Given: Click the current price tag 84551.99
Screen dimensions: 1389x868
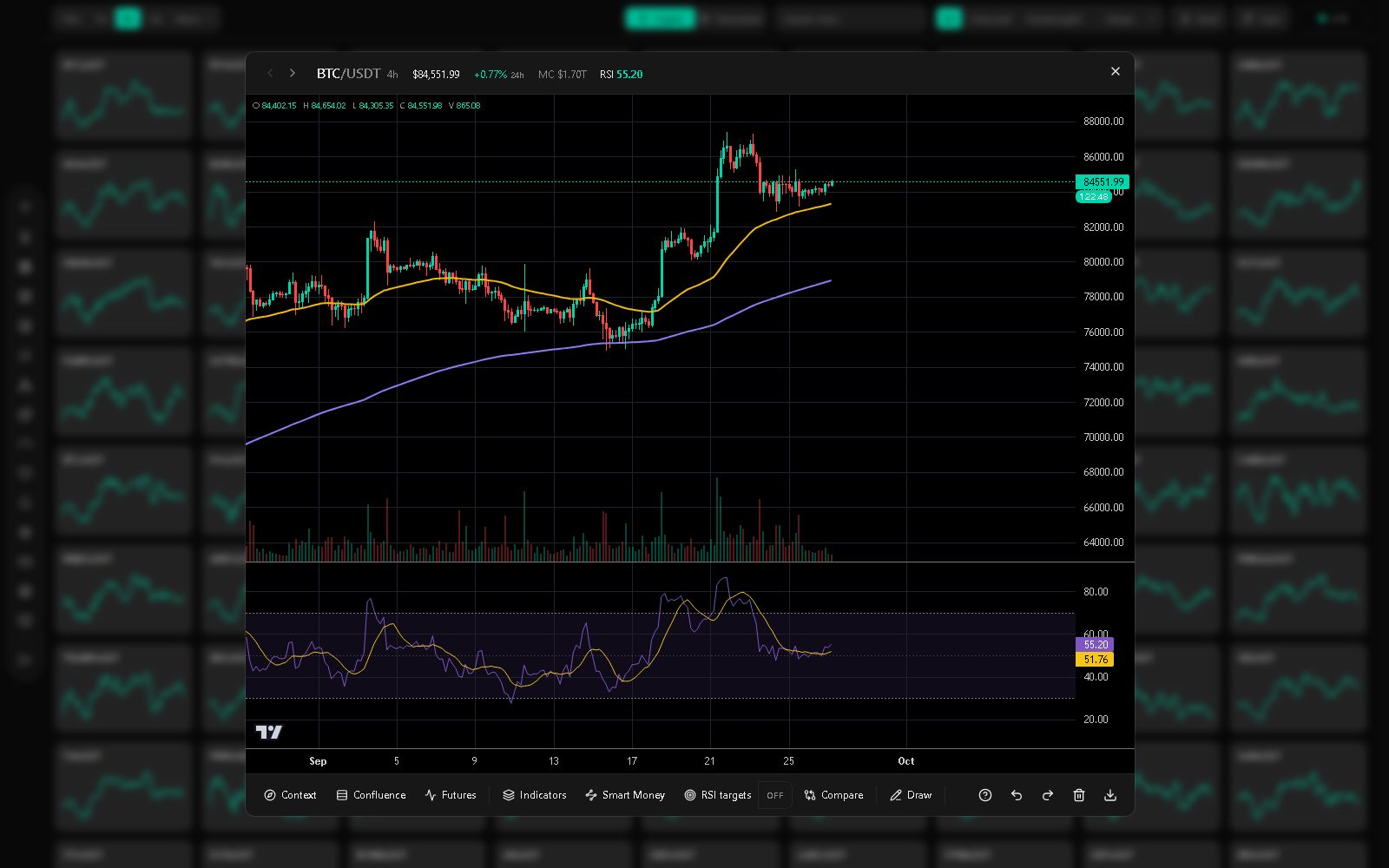Looking at the screenshot, I should (1103, 182).
